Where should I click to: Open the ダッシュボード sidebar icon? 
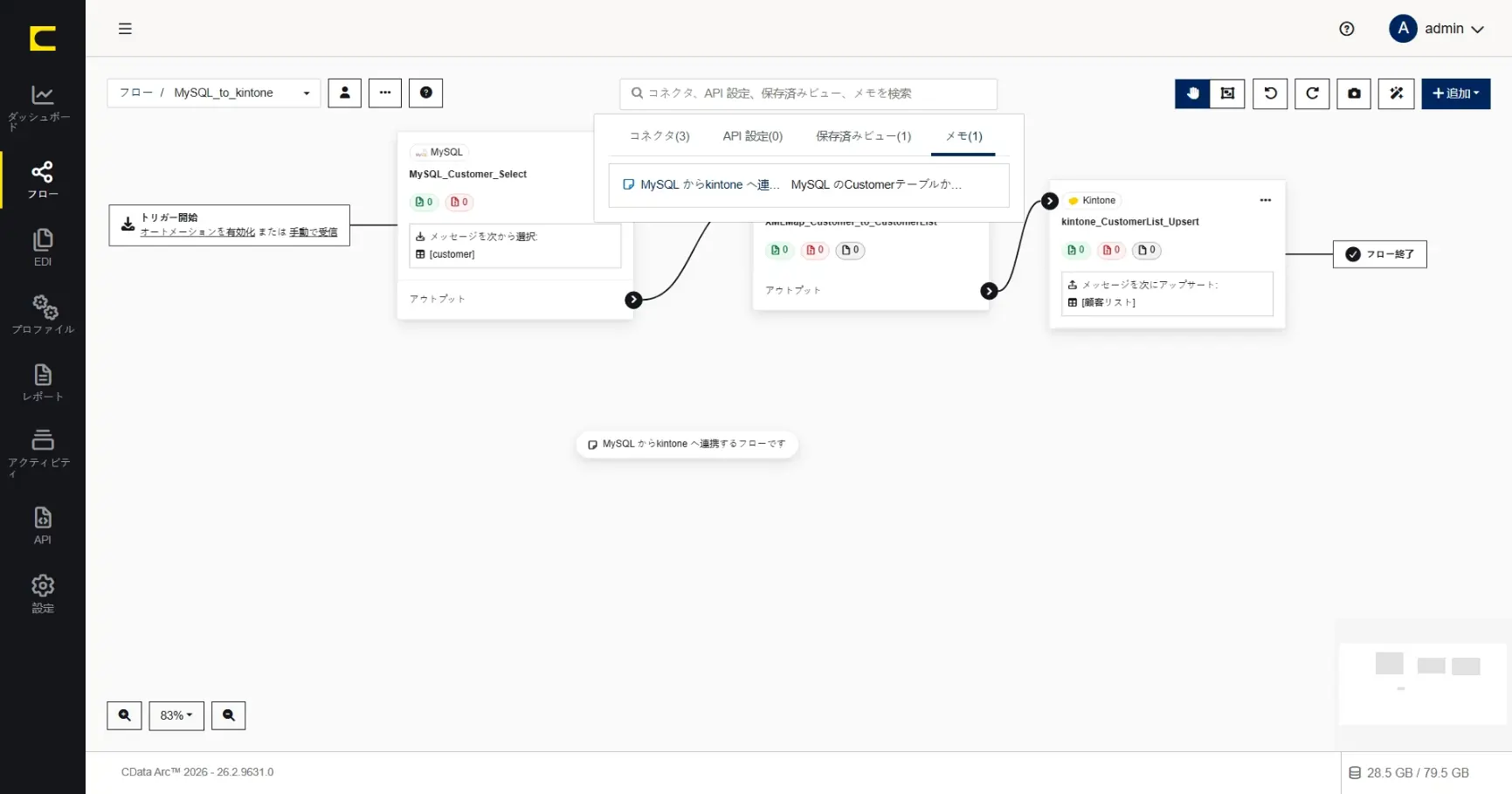[42, 107]
